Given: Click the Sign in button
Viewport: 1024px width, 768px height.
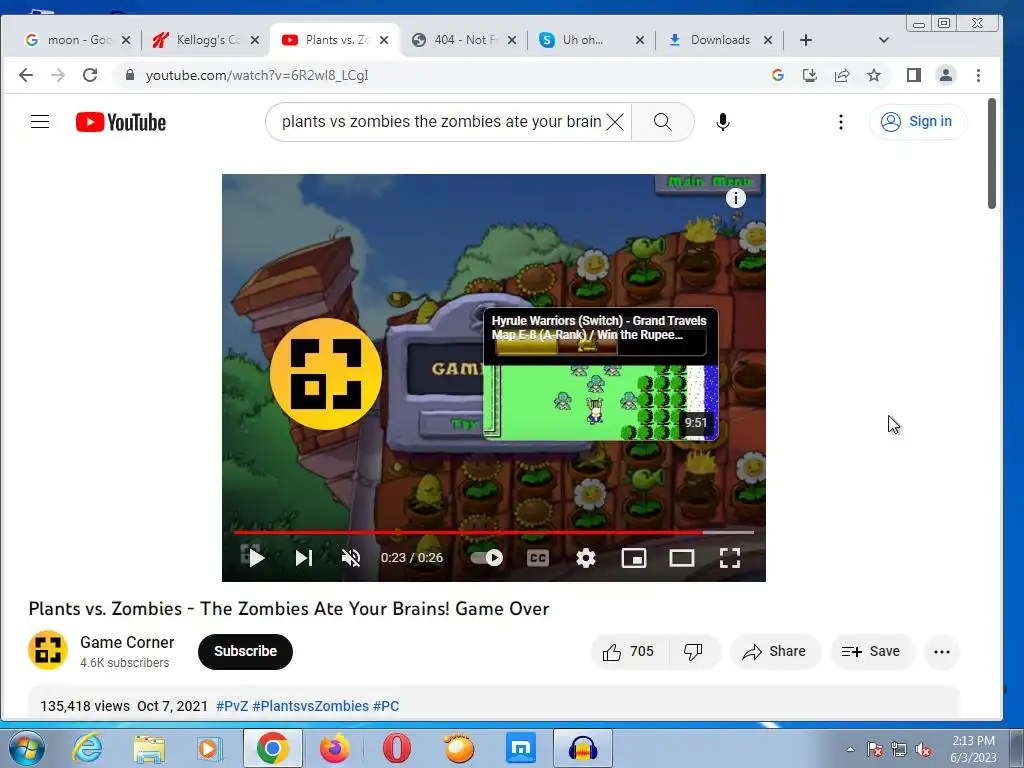Looking at the screenshot, I should (x=918, y=121).
